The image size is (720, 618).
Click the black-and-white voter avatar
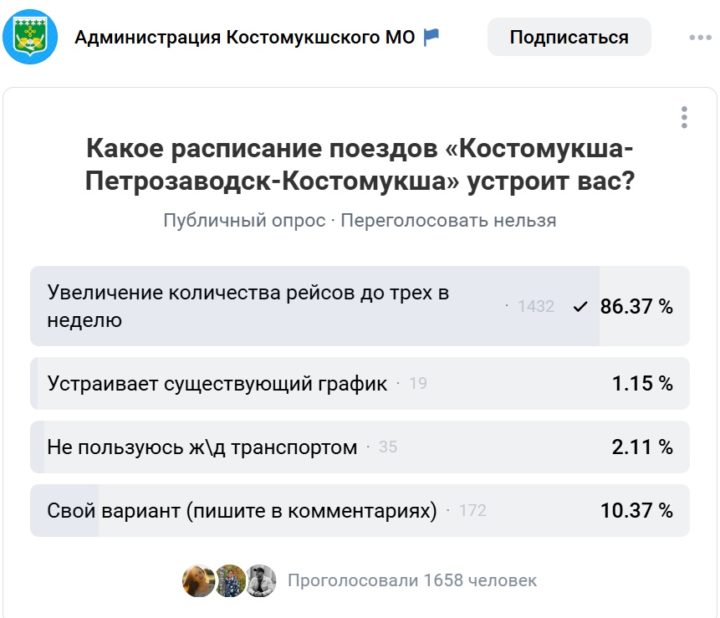coord(260,580)
